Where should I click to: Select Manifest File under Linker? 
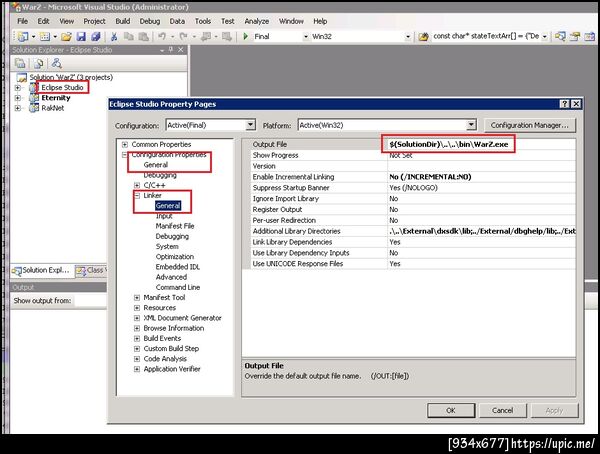175,226
